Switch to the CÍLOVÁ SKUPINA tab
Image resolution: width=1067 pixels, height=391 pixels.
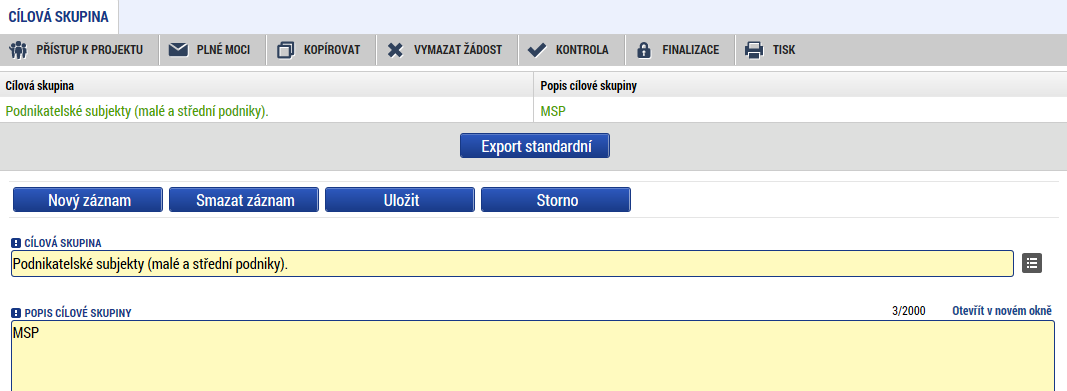pyautogui.click(x=59, y=17)
